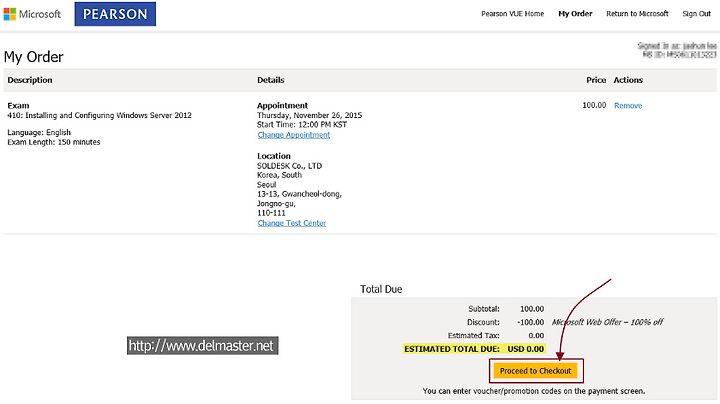Click the 'Total Due' heading
The image size is (720, 404).
381,289
